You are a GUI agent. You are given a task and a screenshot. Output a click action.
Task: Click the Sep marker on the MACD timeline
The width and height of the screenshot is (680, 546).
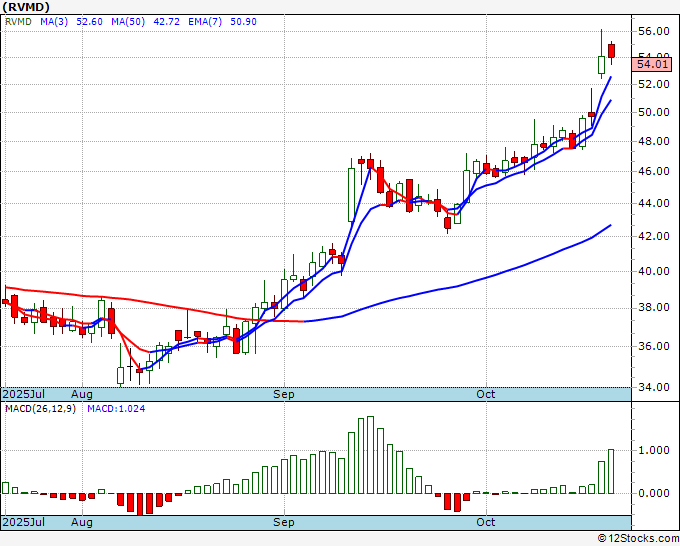(284, 522)
